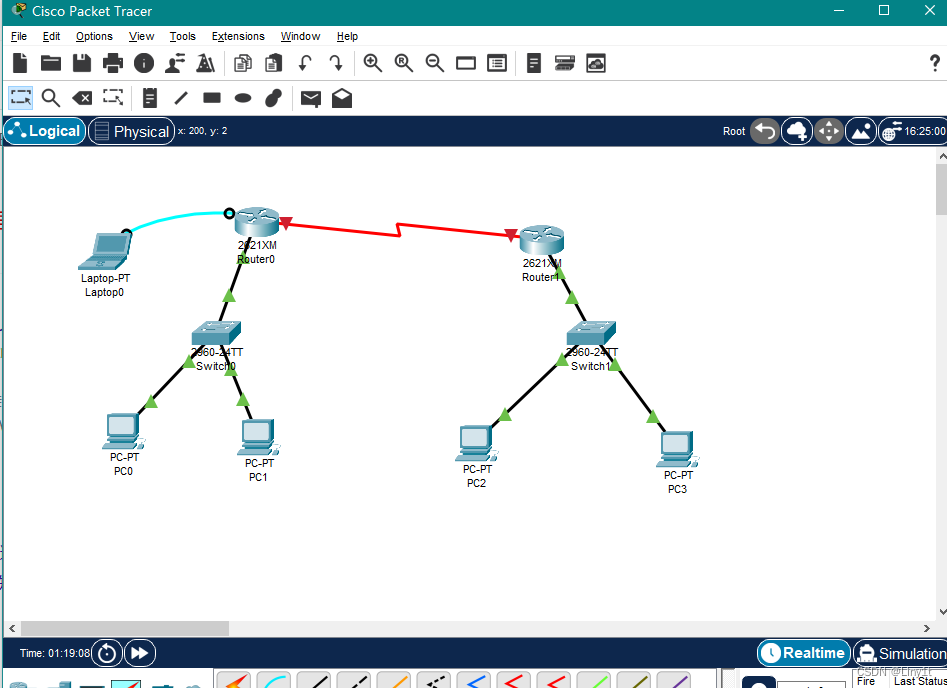This screenshot has width=947, height=688.
Task: Open environment time 16:25:00 control
Action: [913, 131]
